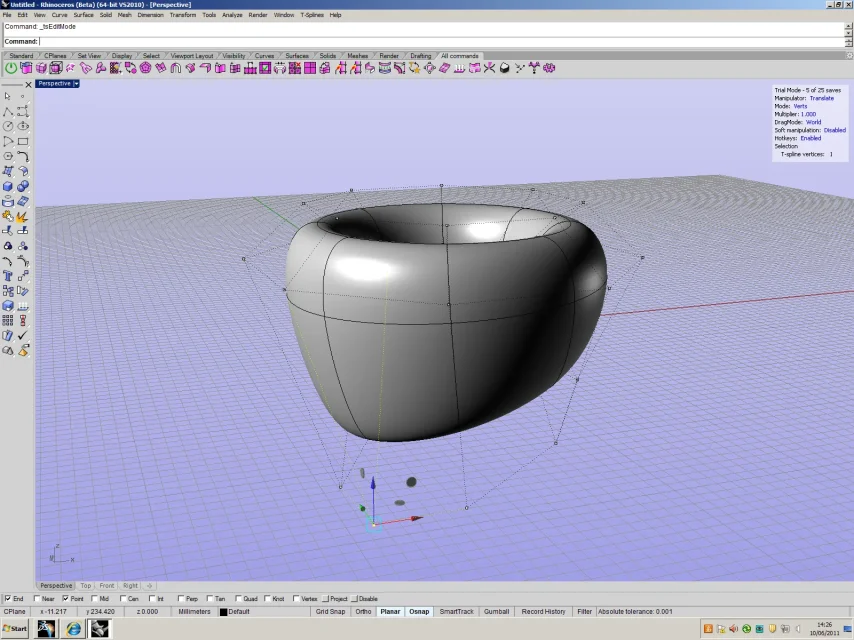Screen dimensions: 854x640
Task: Click the checkmark icon in left toolbar
Action: [x=23, y=336]
